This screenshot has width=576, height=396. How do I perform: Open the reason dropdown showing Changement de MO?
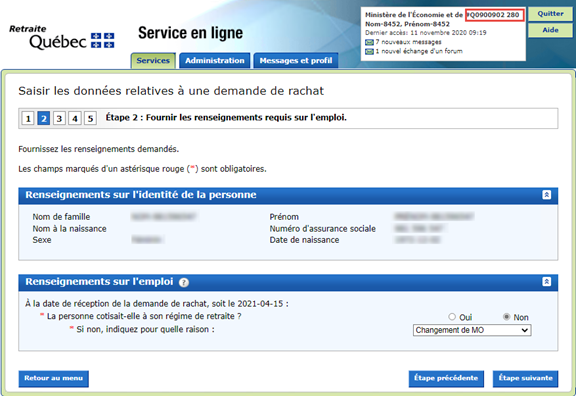(x=472, y=330)
